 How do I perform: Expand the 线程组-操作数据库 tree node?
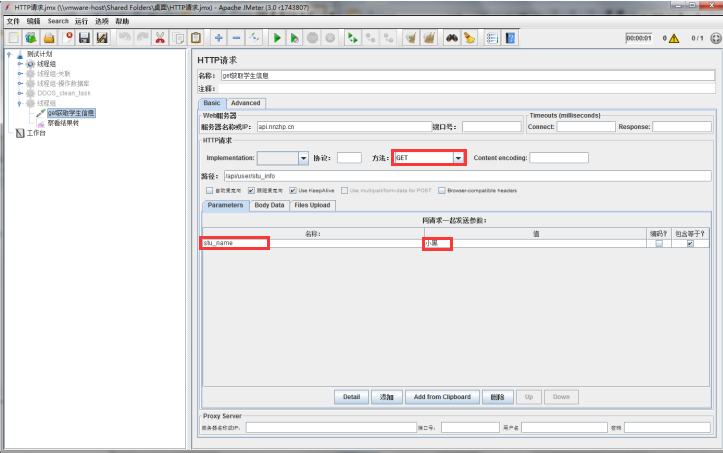pos(20,83)
